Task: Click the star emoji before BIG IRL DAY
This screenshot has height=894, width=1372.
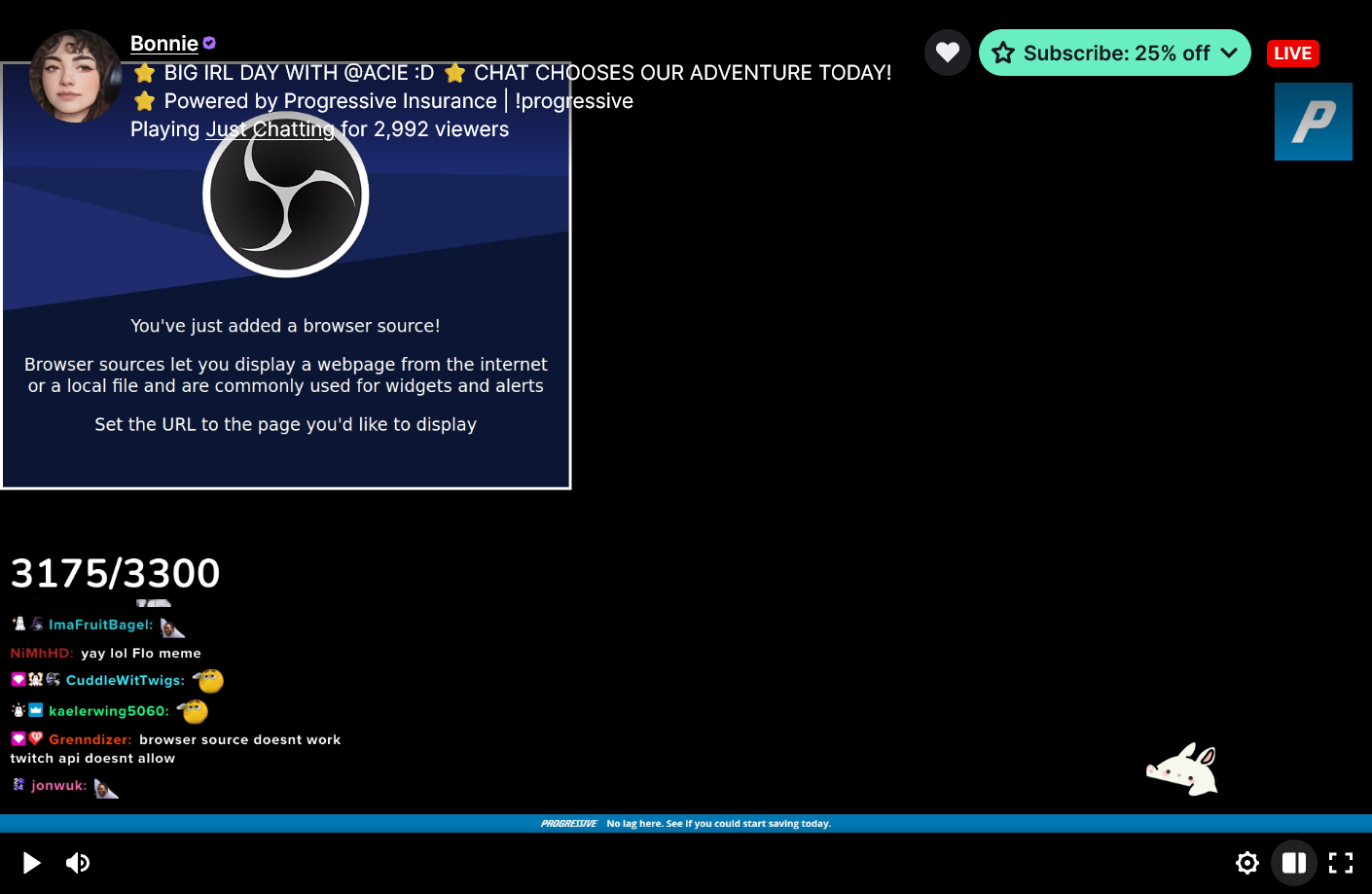Action: click(x=144, y=73)
